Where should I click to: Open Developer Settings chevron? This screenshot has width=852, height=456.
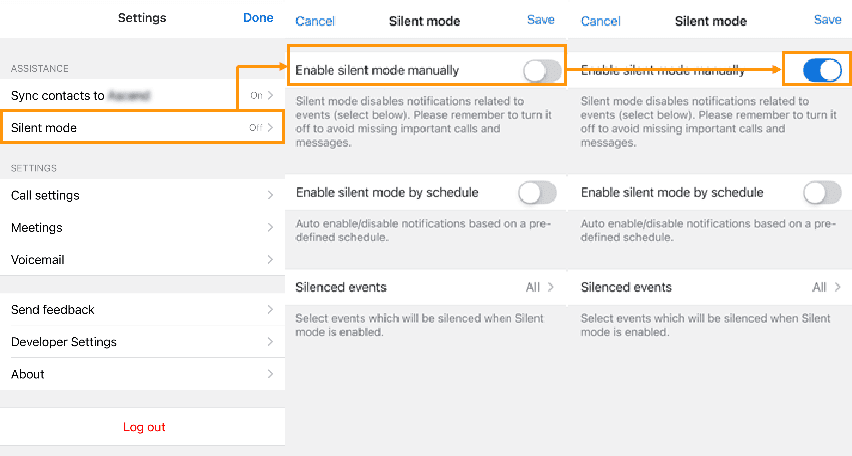pyautogui.click(x=270, y=342)
